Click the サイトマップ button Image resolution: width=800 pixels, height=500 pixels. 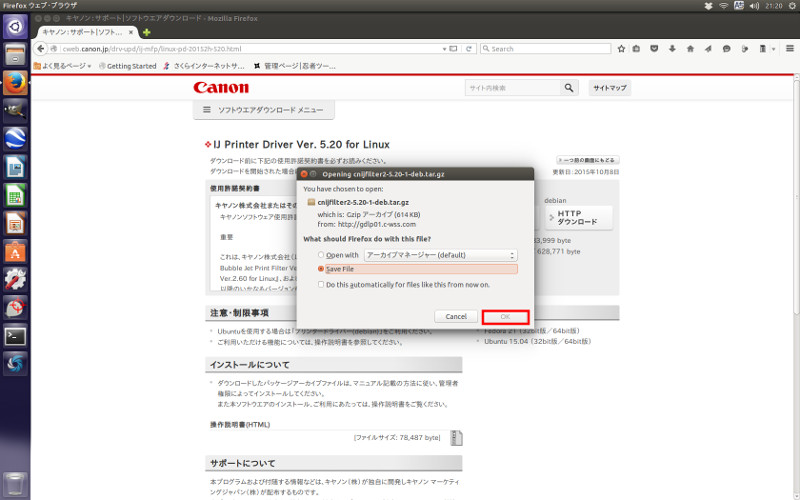[x=610, y=88]
